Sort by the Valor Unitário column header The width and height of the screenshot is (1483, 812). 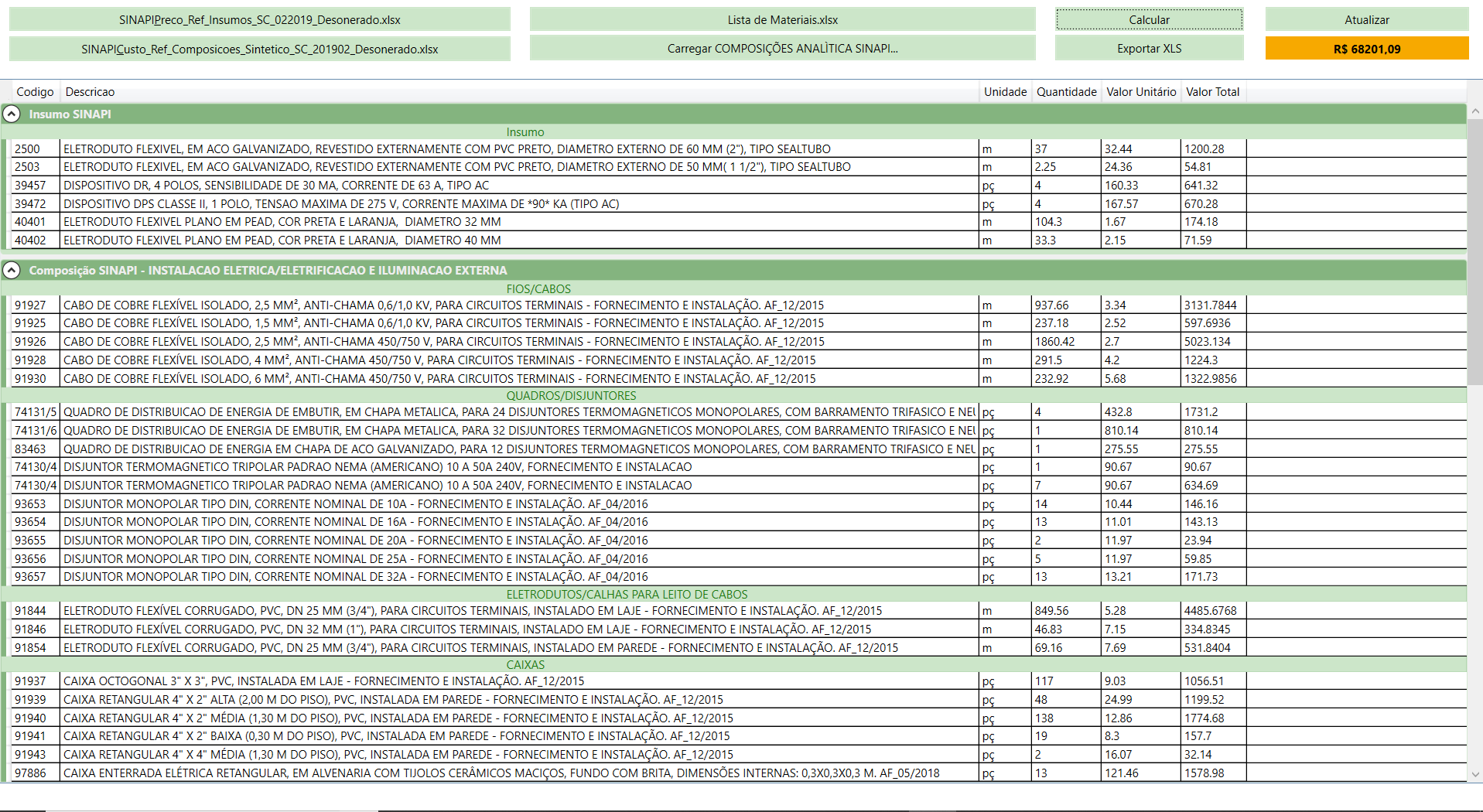(x=1141, y=92)
